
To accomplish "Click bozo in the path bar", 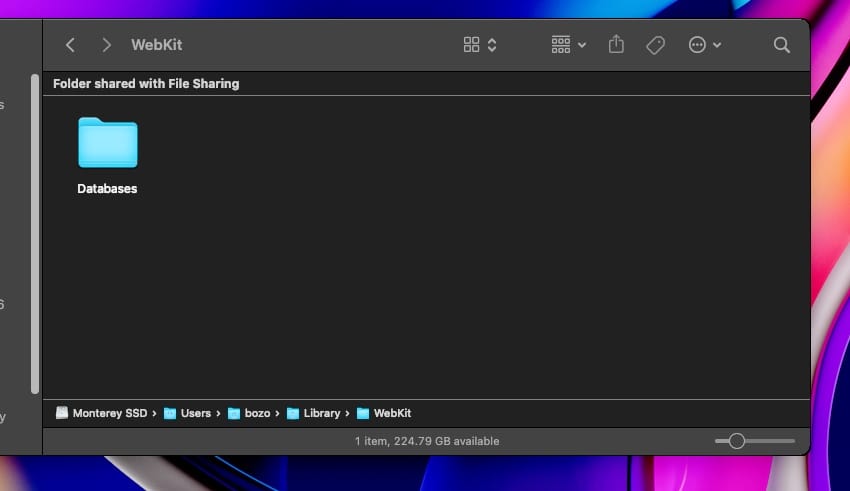I will [249, 413].
